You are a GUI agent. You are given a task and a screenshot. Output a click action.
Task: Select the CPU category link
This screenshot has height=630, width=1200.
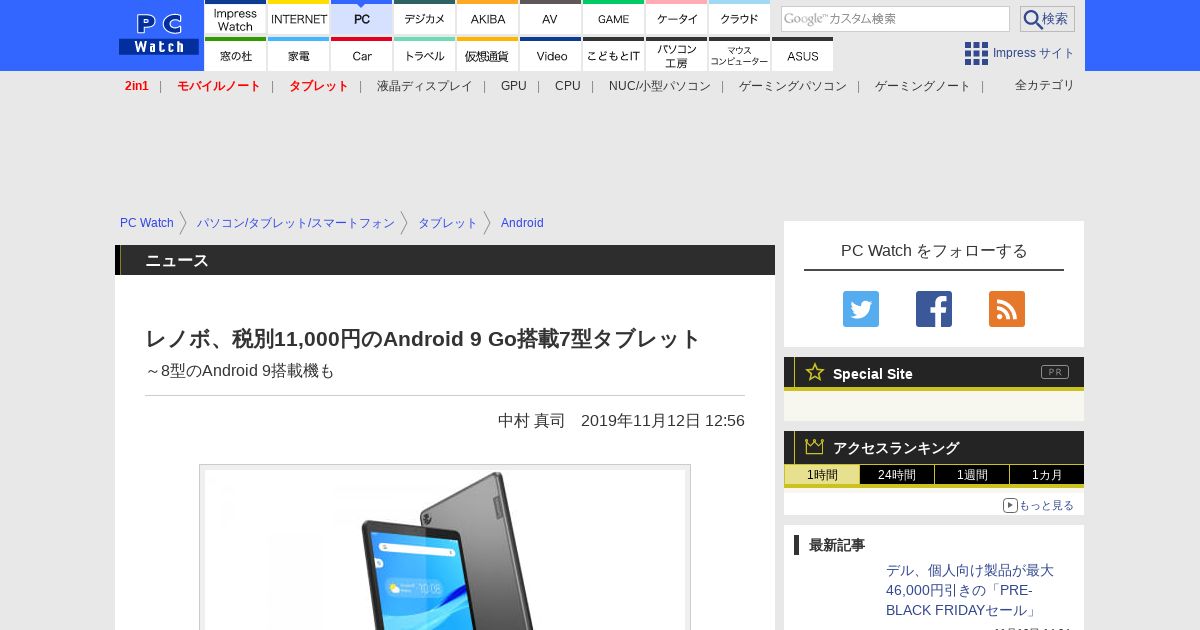pos(568,86)
